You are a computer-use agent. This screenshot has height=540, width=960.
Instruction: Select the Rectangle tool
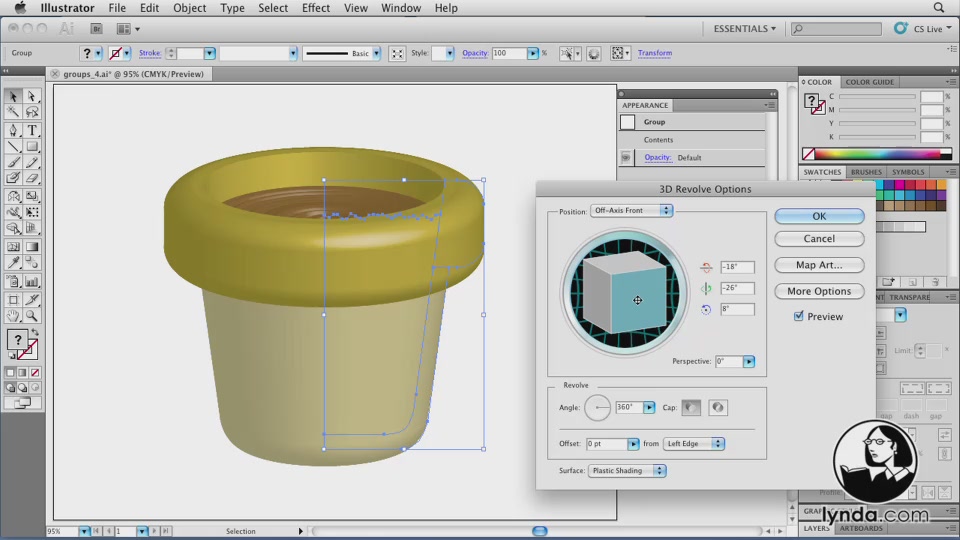tap(32, 146)
